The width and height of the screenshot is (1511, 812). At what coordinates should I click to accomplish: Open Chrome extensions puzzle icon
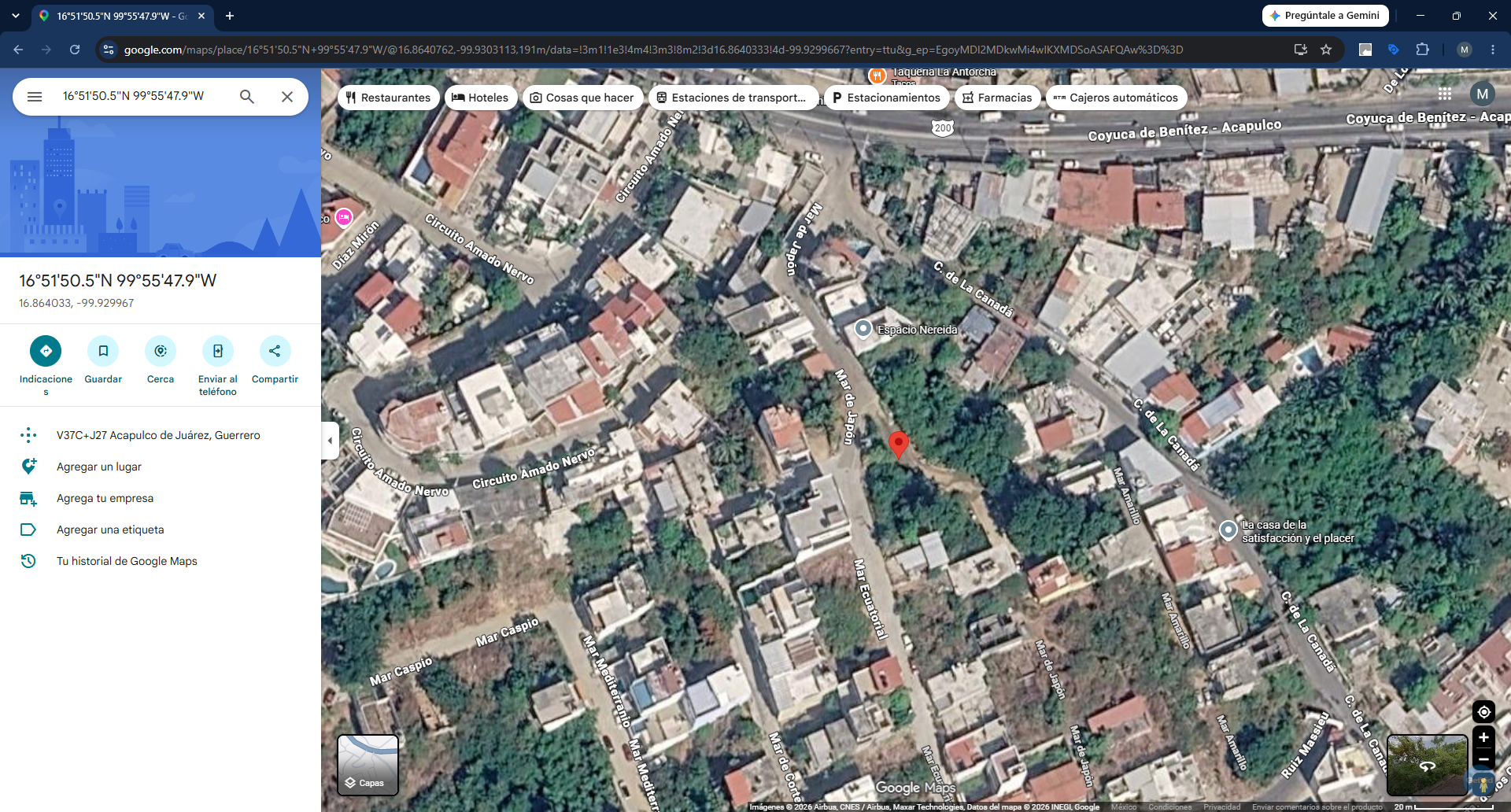coord(1422,50)
